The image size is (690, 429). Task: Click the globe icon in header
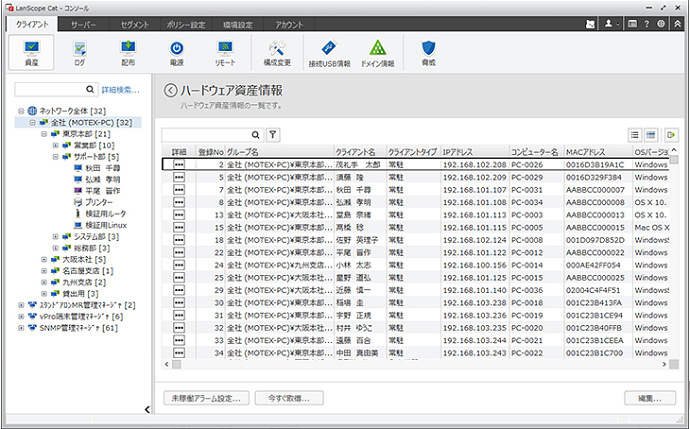(x=661, y=24)
